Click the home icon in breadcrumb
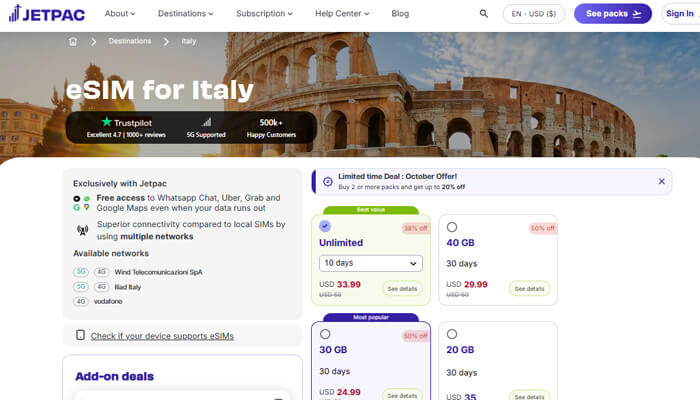Viewport: 700px width, 400px height. click(73, 42)
